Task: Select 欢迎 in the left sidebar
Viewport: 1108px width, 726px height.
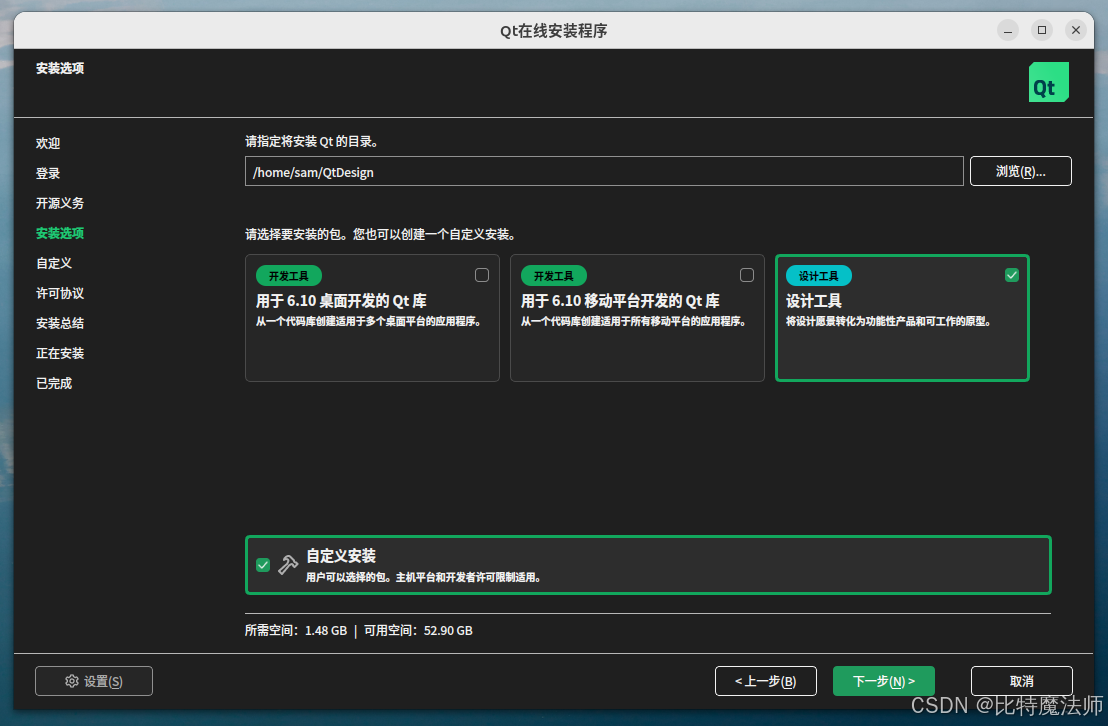Action: point(48,143)
